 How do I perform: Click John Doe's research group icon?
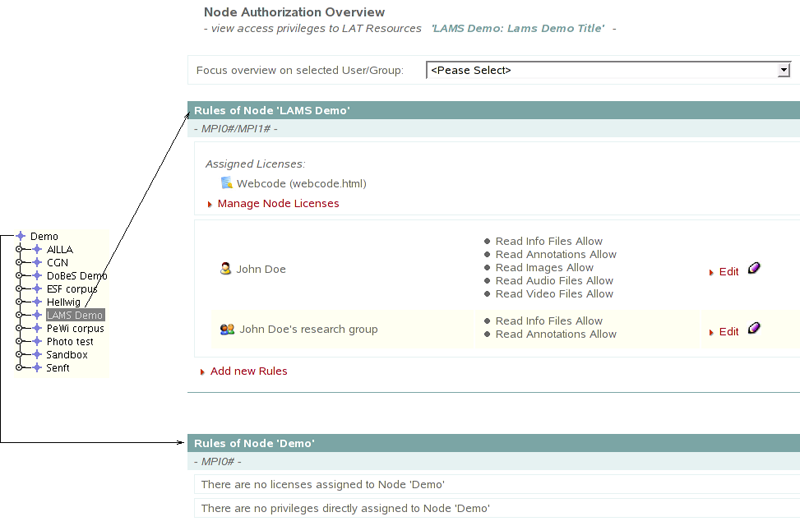click(x=227, y=329)
